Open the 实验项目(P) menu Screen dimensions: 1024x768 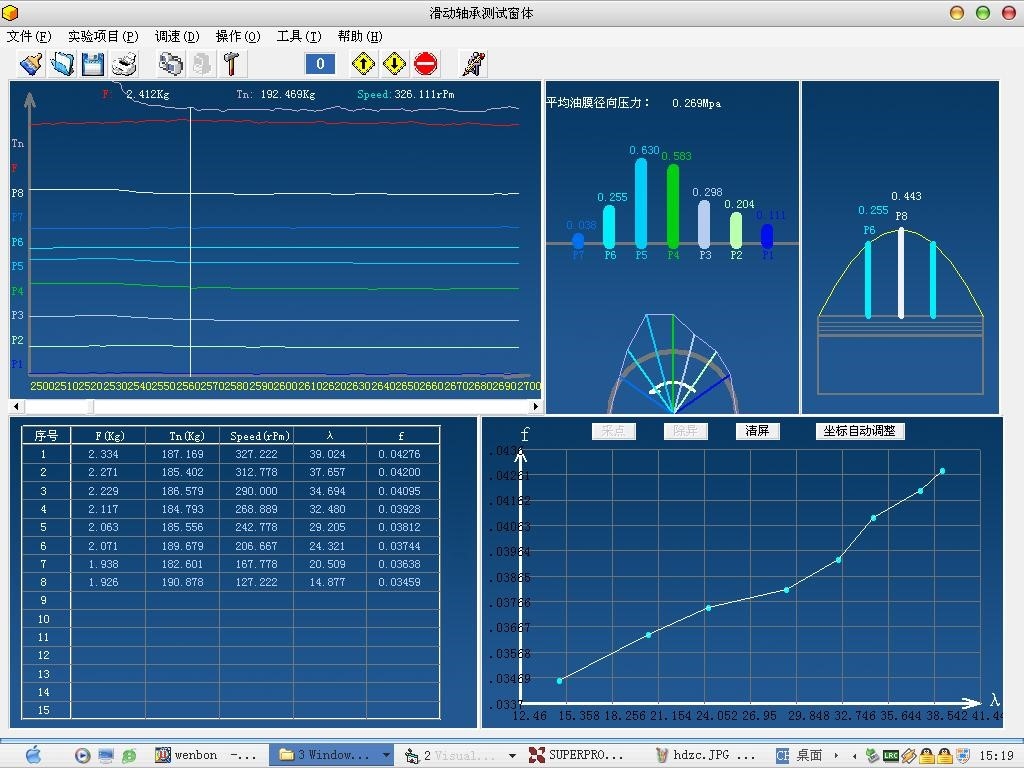(x=103, y=36)
